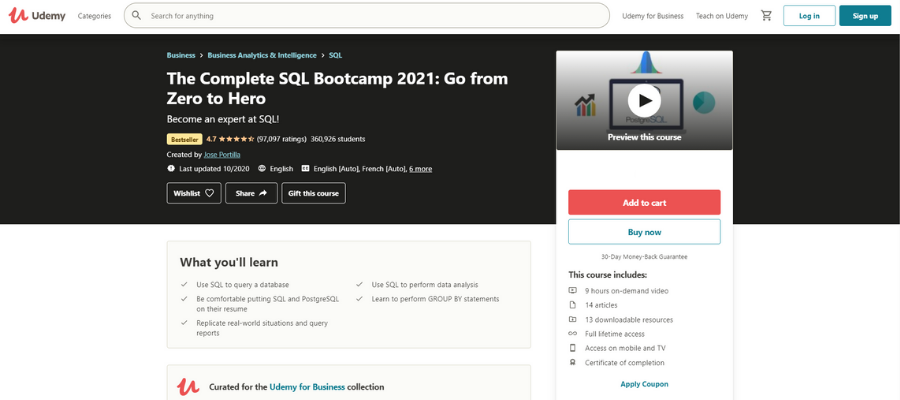Open 'Udemy for Business' collection link
This screenshot has height=400, width=900.
coord(307,387)
